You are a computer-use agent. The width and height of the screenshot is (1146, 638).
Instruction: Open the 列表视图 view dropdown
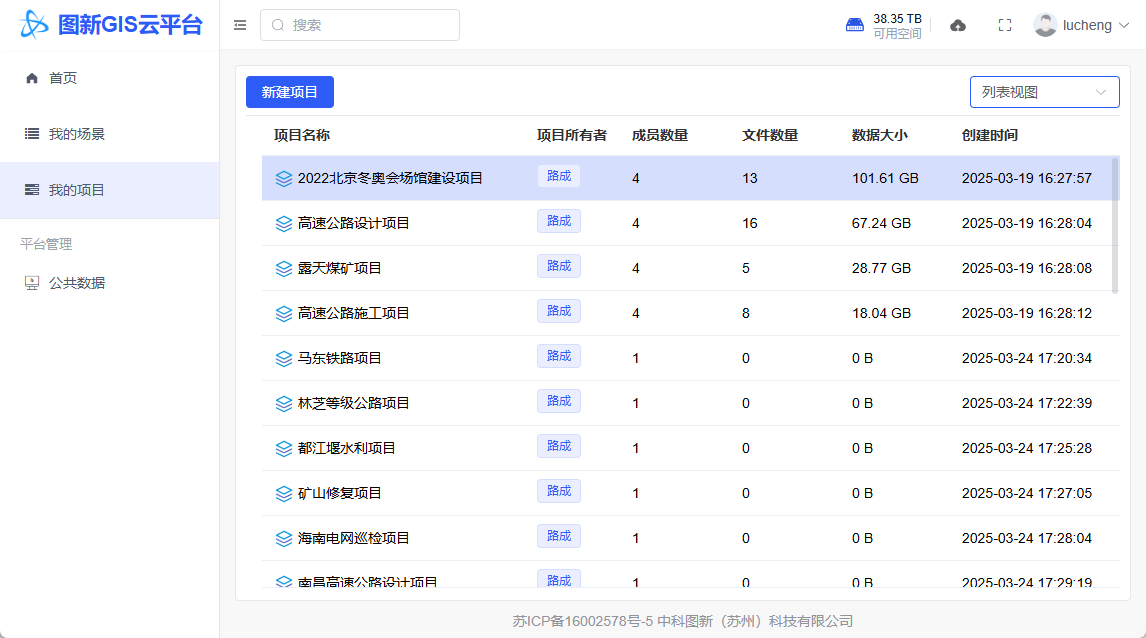pyautogui.click(x=1044, y=92)
